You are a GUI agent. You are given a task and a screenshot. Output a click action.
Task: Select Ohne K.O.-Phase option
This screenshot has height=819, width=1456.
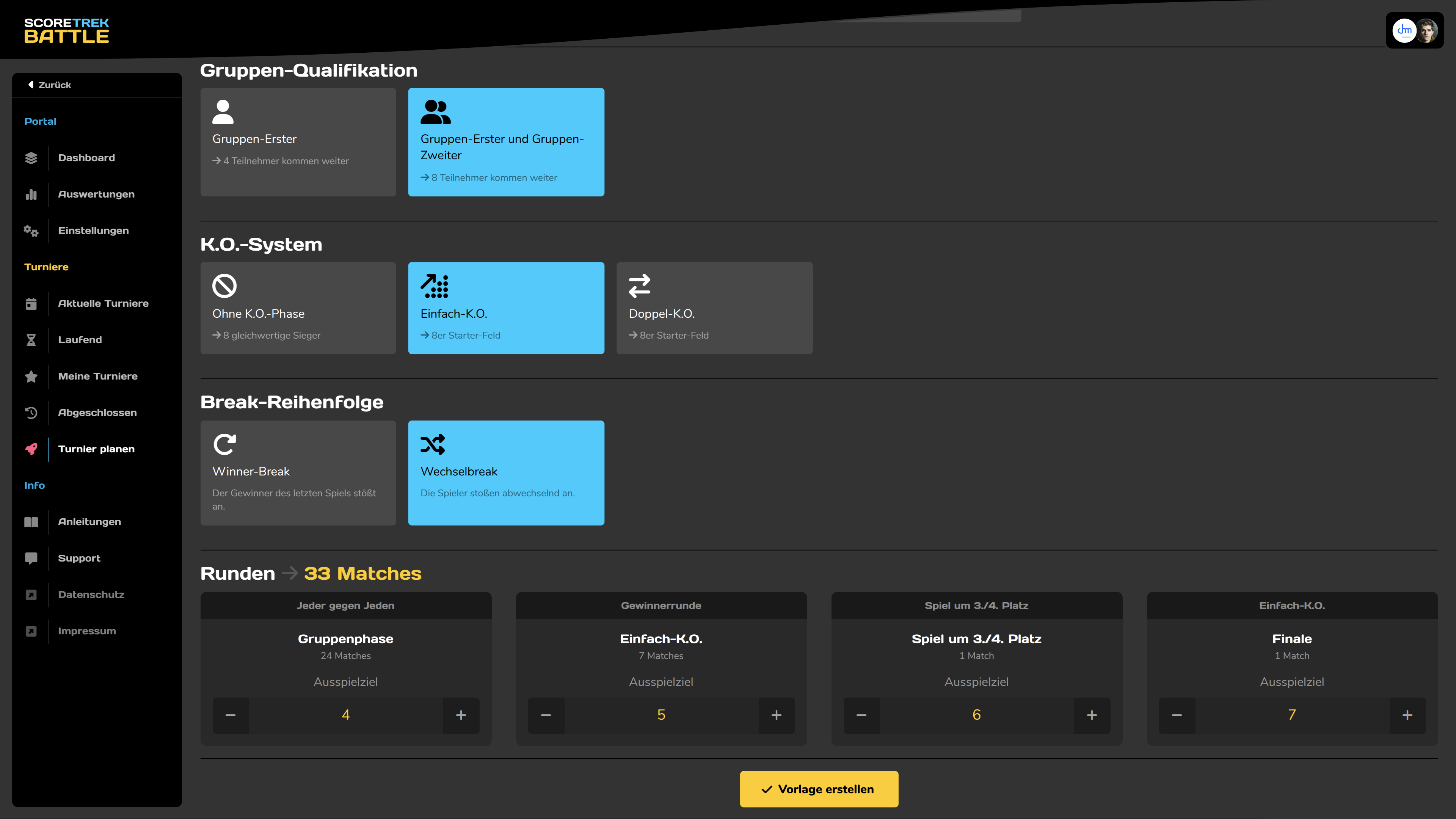[298, 308]
